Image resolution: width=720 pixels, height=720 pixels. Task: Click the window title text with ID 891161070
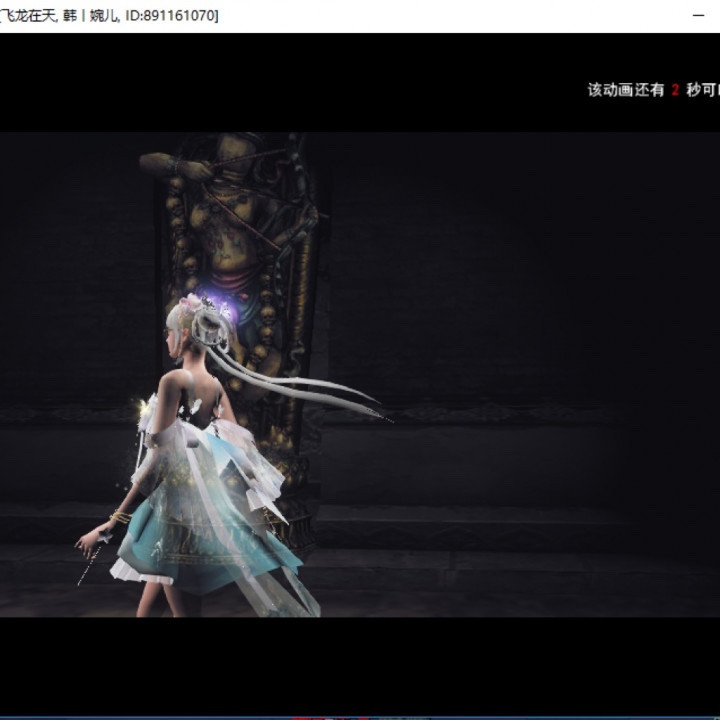tap(110, 15)
